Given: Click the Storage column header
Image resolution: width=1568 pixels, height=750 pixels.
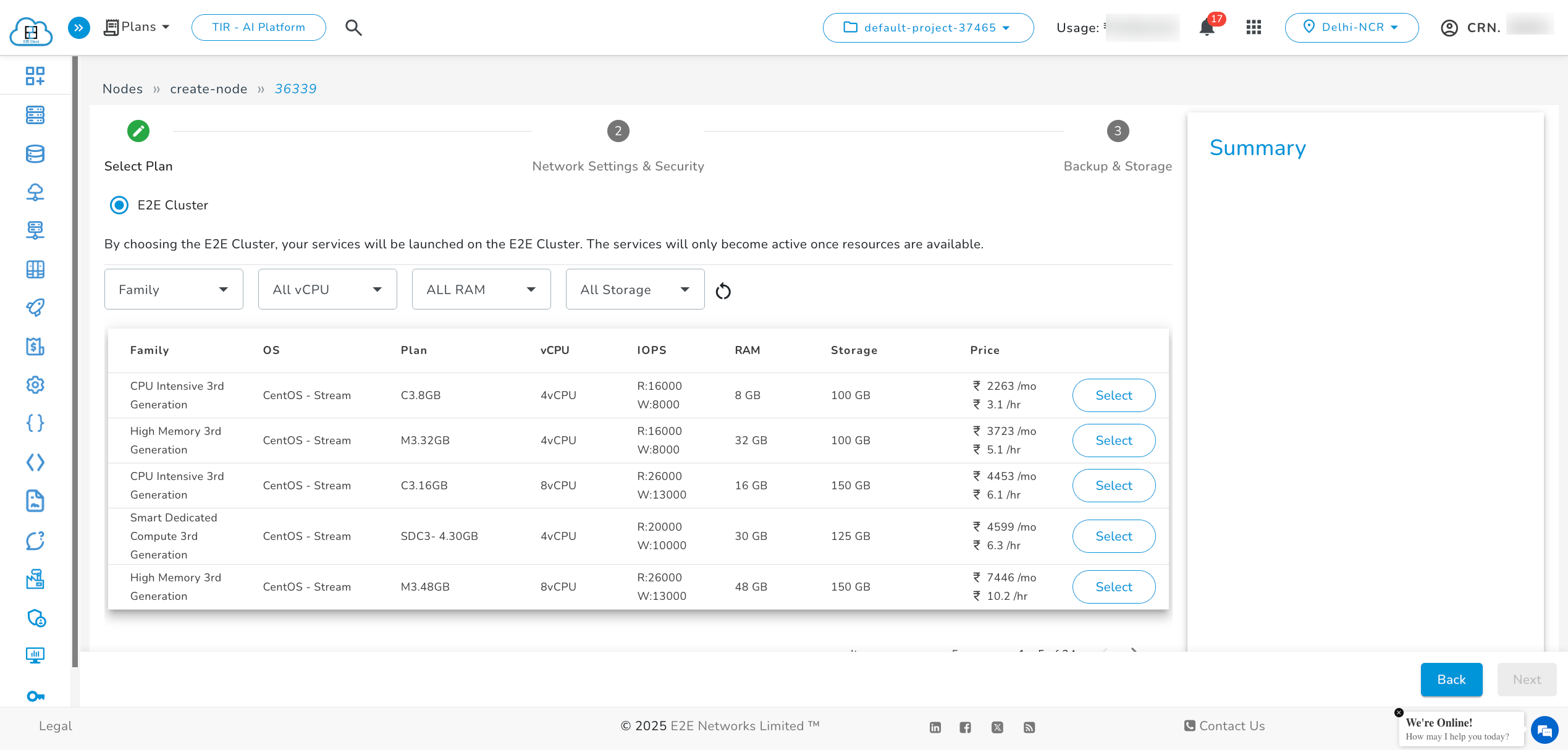Looking at the screenshot, I should point(854,350).
